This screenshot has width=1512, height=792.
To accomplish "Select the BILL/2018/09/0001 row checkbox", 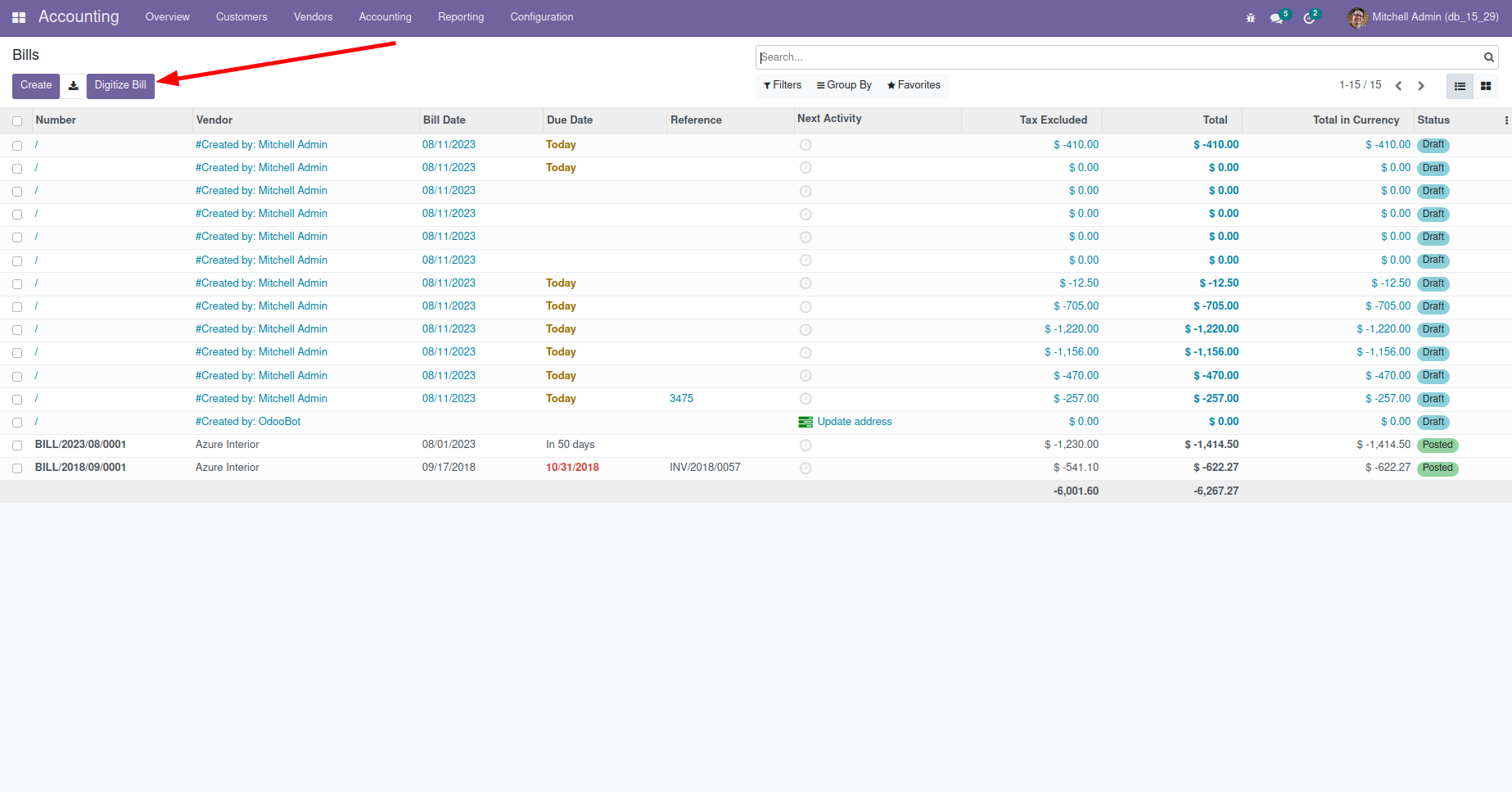I will pos(17,468).
